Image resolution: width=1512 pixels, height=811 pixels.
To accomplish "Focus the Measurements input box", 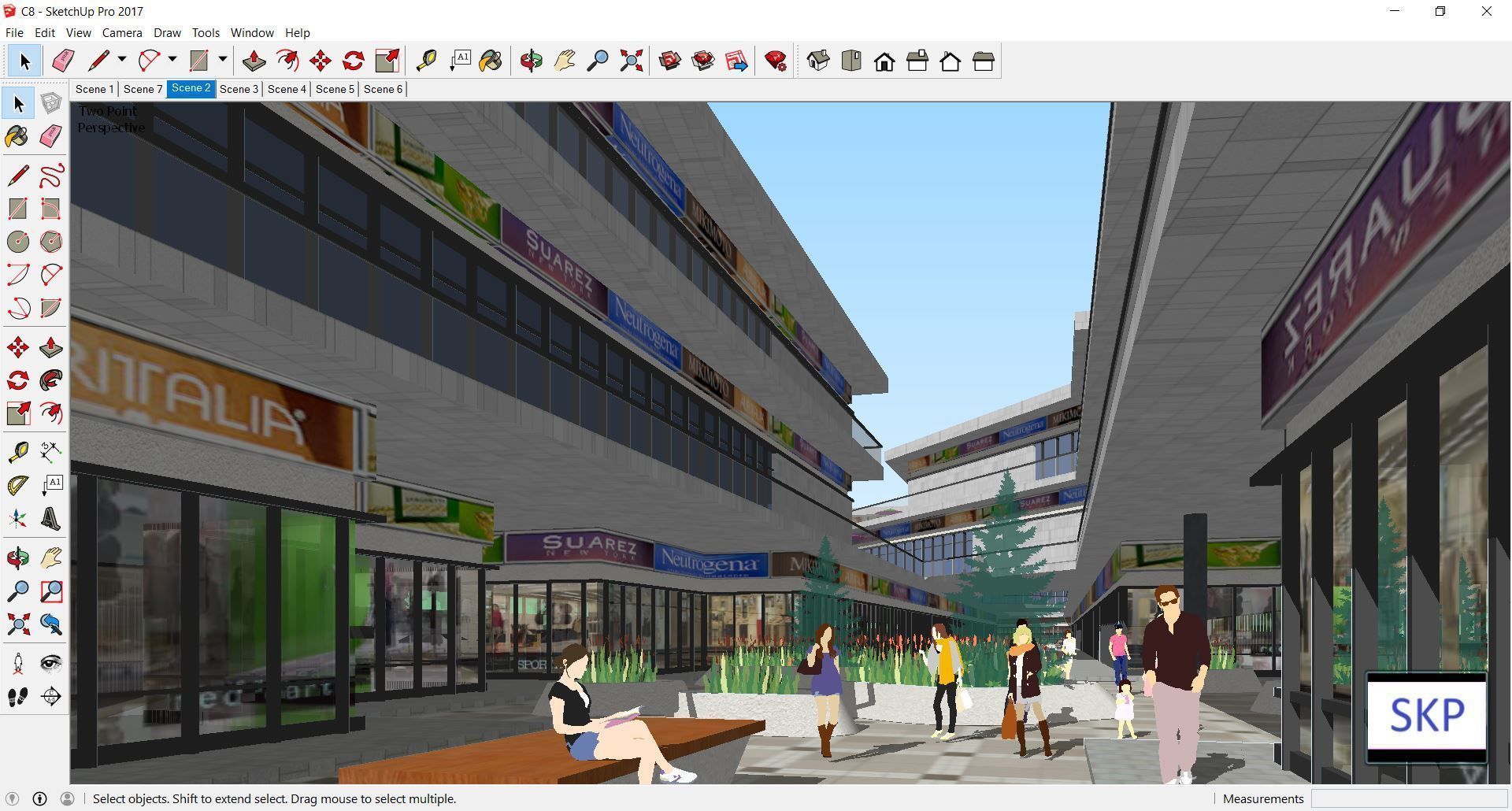I will click(x=1408, y=798).
